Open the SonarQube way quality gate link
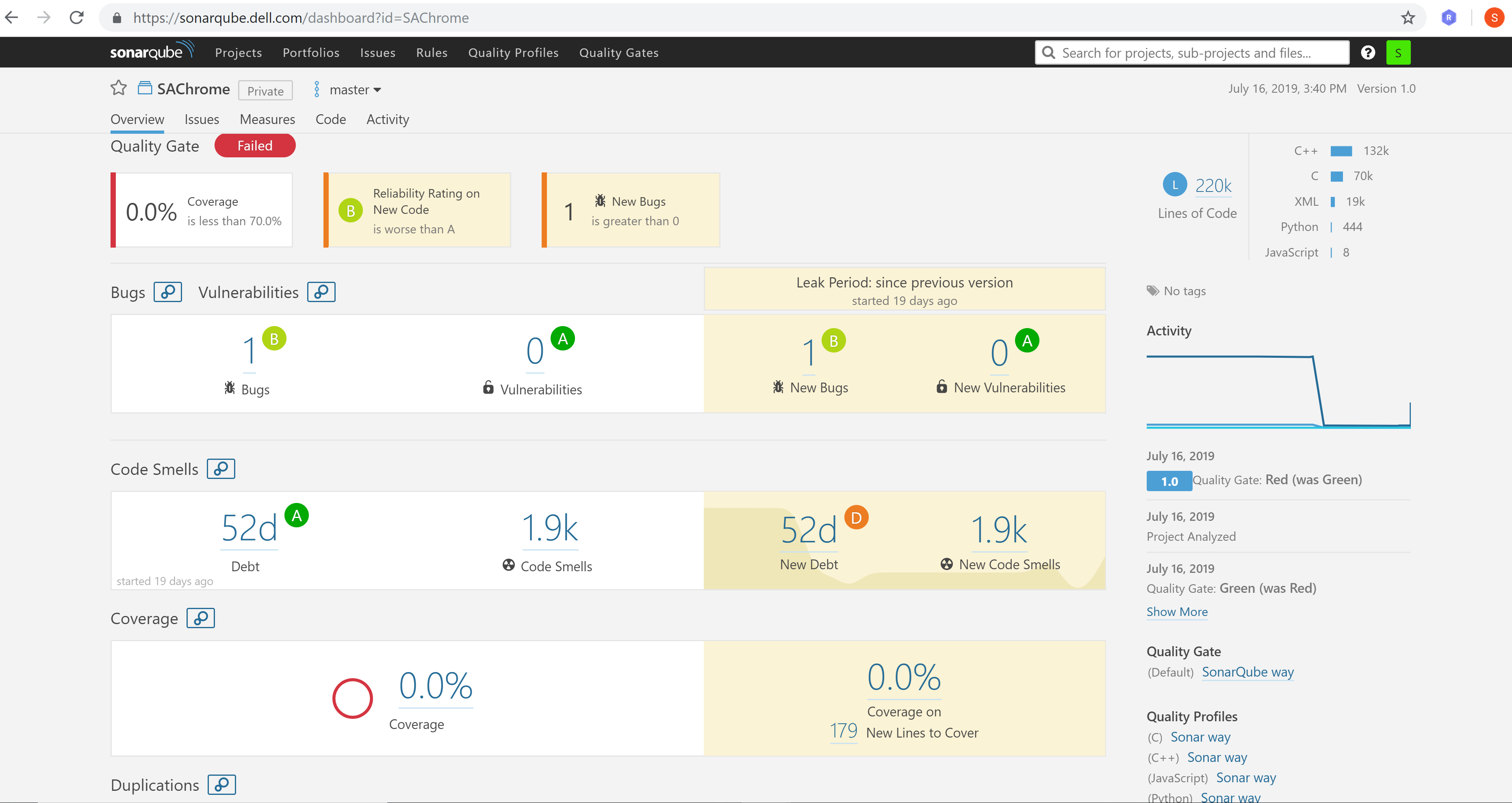 point(1247,672)
